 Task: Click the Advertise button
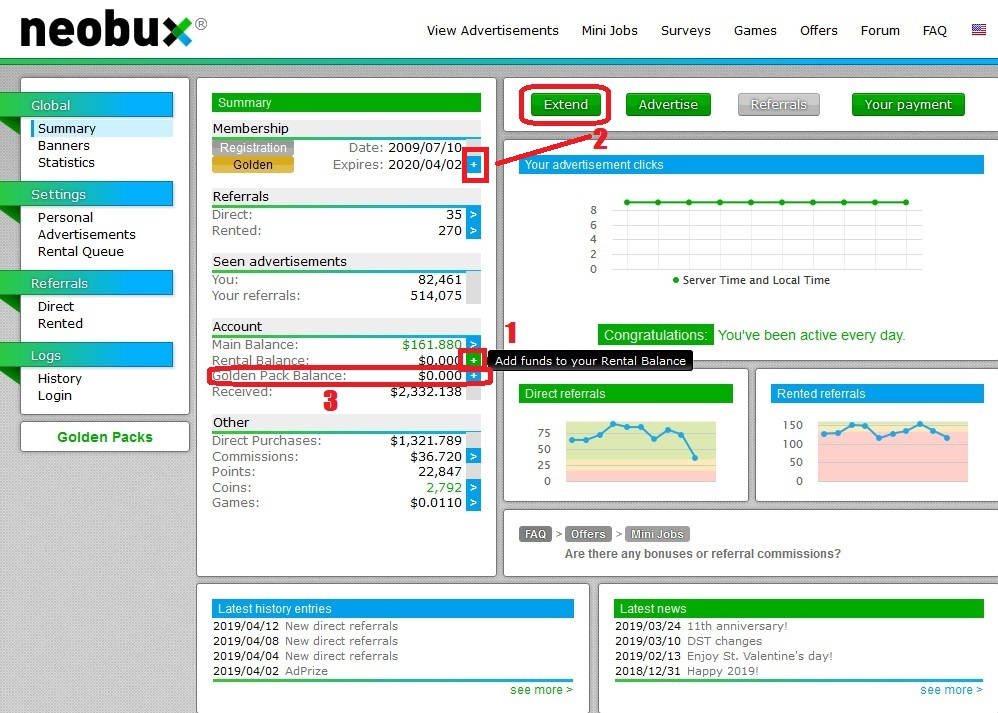(668, 104)
